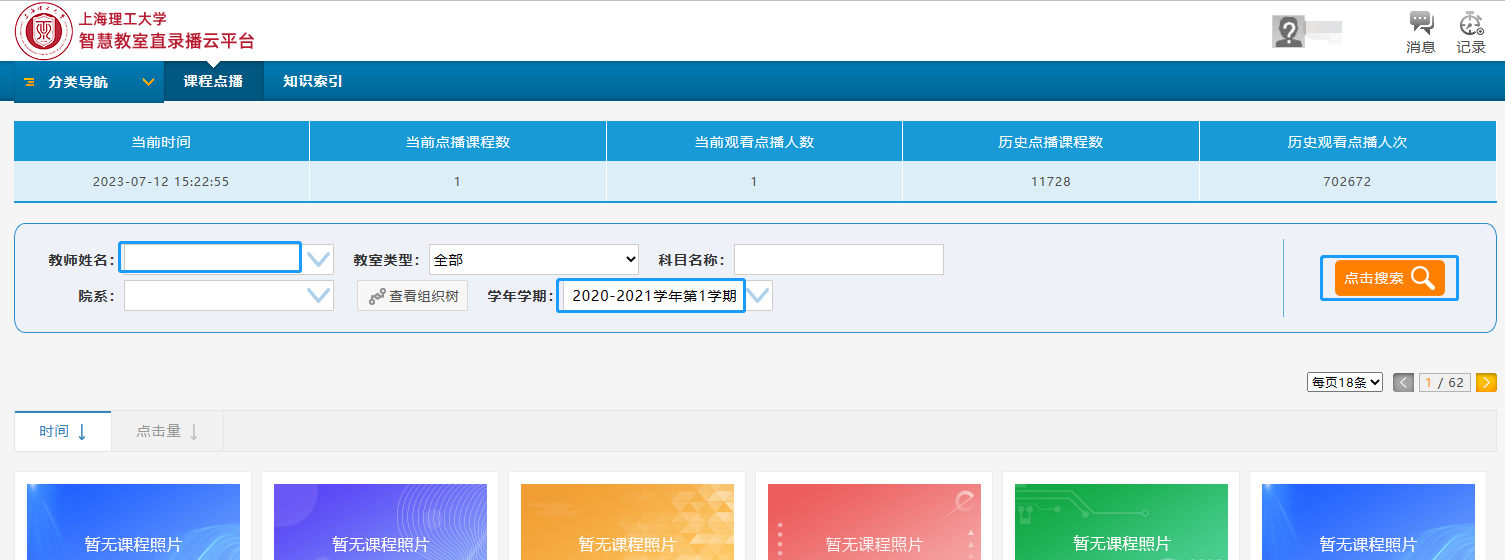Open the 教室类型 select box
The image size is (1505, 560).
pos(534,260)
